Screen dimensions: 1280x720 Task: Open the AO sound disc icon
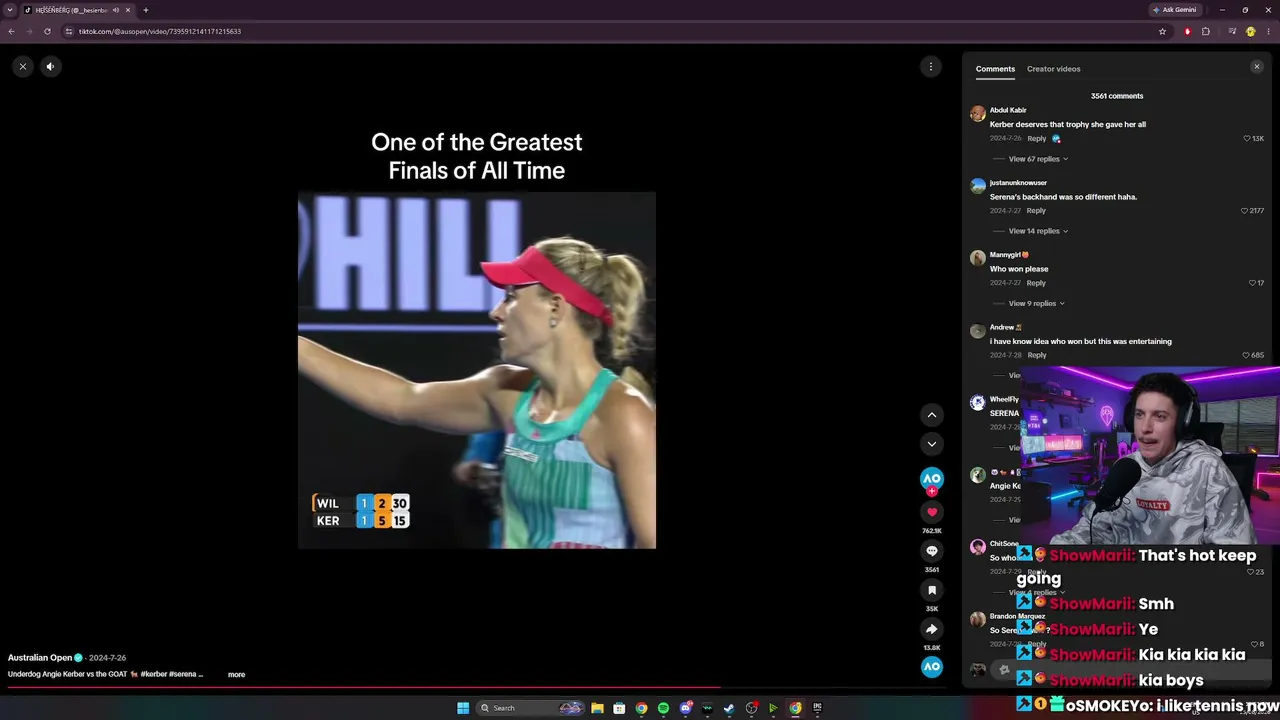932,667
